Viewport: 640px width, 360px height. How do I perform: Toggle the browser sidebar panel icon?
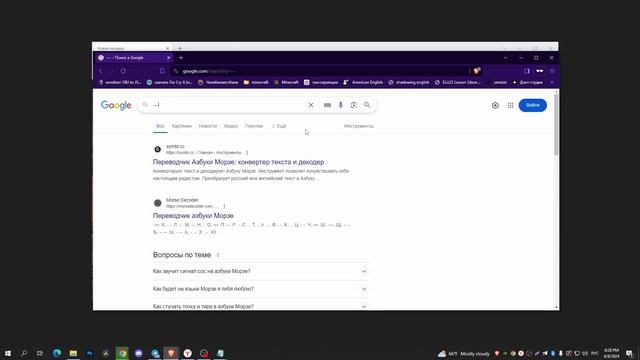pyautogui.click(x=527, y=71)
